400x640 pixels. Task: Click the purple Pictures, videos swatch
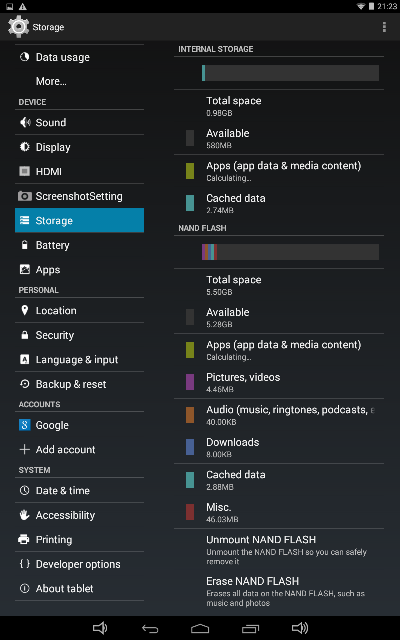[190, 382]
